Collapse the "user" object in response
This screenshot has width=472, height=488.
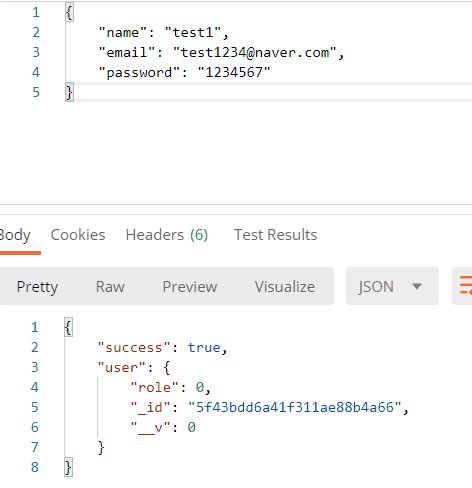coord(167,367)
